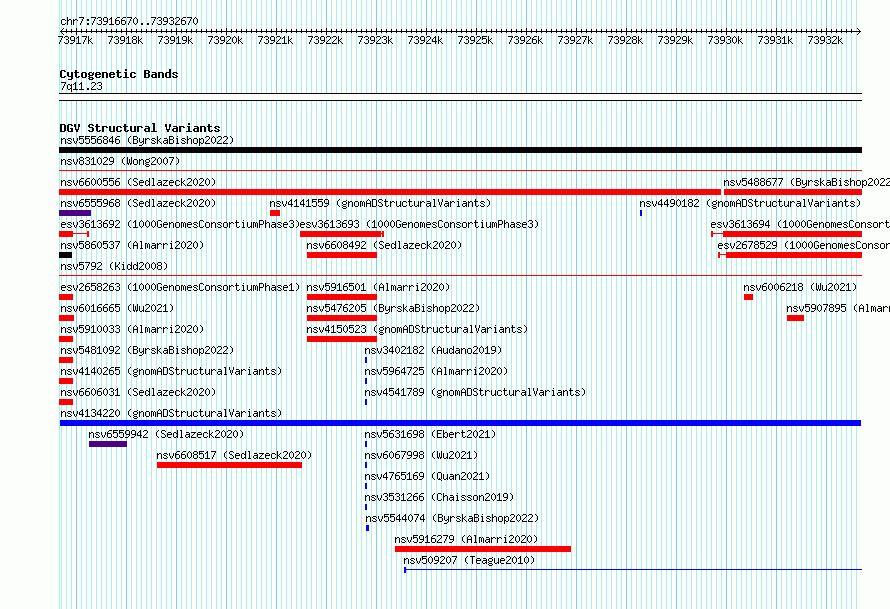The height and width of the screenshot is (609, 890).
Task: Click the nsv6608492 (Sedlazeck2020) label
Action: [x=384, y=245]
